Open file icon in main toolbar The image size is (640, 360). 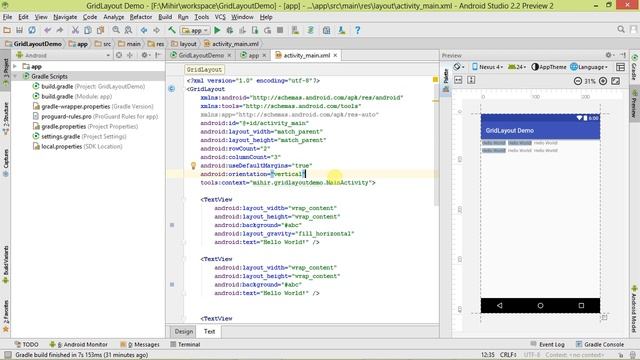point(7,30)
